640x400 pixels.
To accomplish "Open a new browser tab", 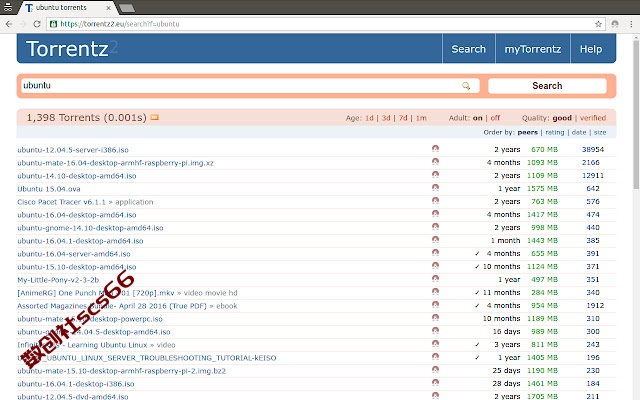I will pyautogui.click(x=127, y=8).
